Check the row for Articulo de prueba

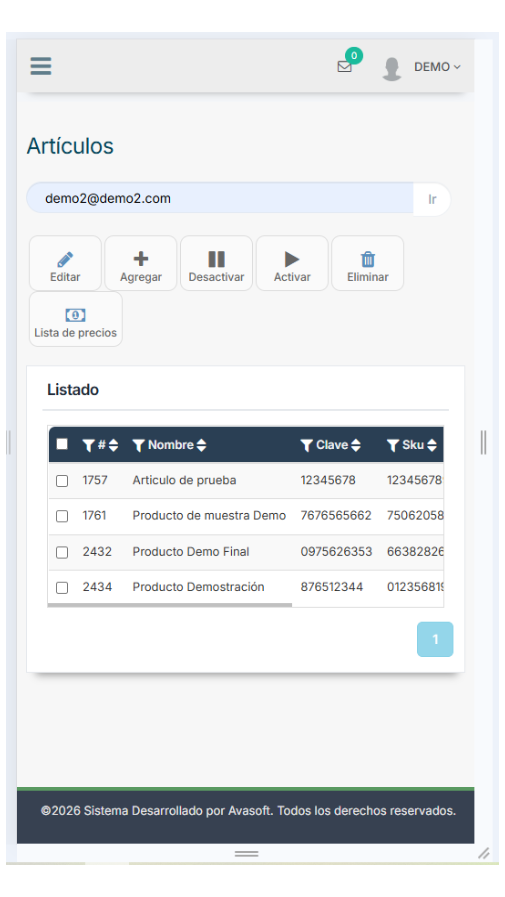(62, 481)
